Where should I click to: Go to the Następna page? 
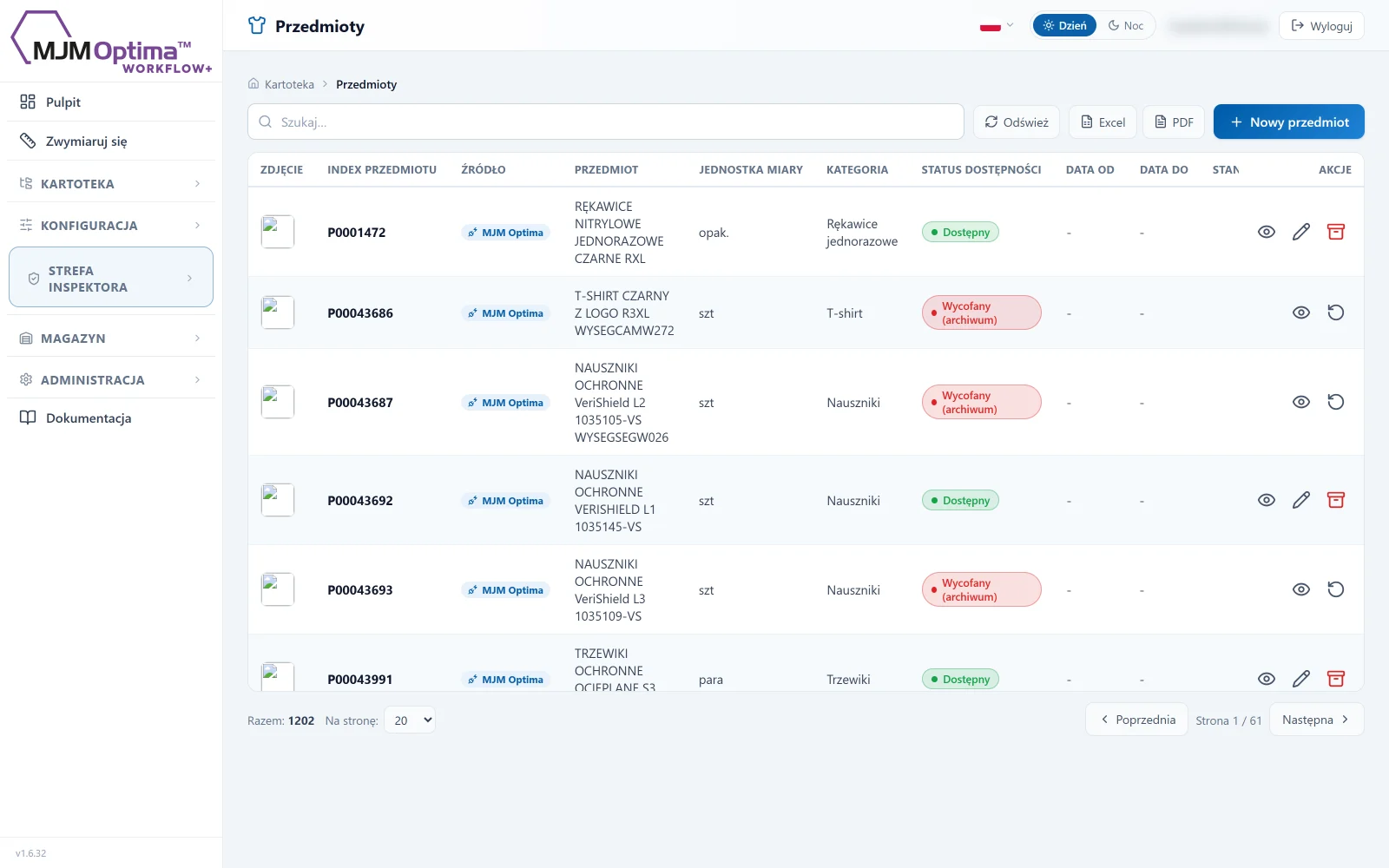[1317, 720]
